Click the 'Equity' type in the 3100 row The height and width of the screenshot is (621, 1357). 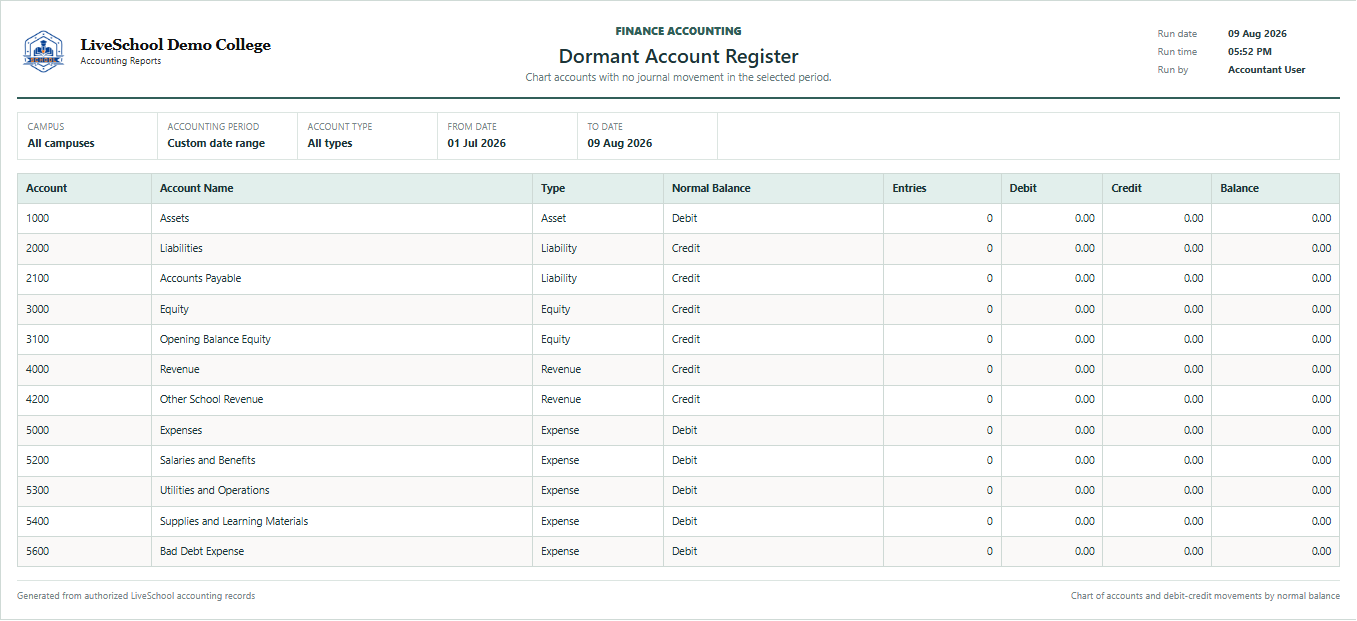click(556, 339)
